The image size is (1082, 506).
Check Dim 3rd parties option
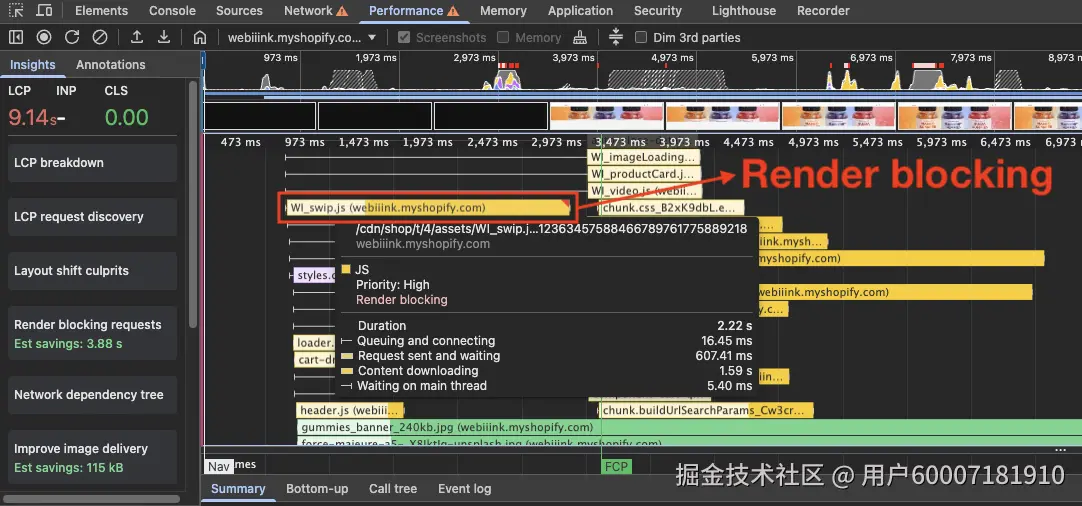641,37
